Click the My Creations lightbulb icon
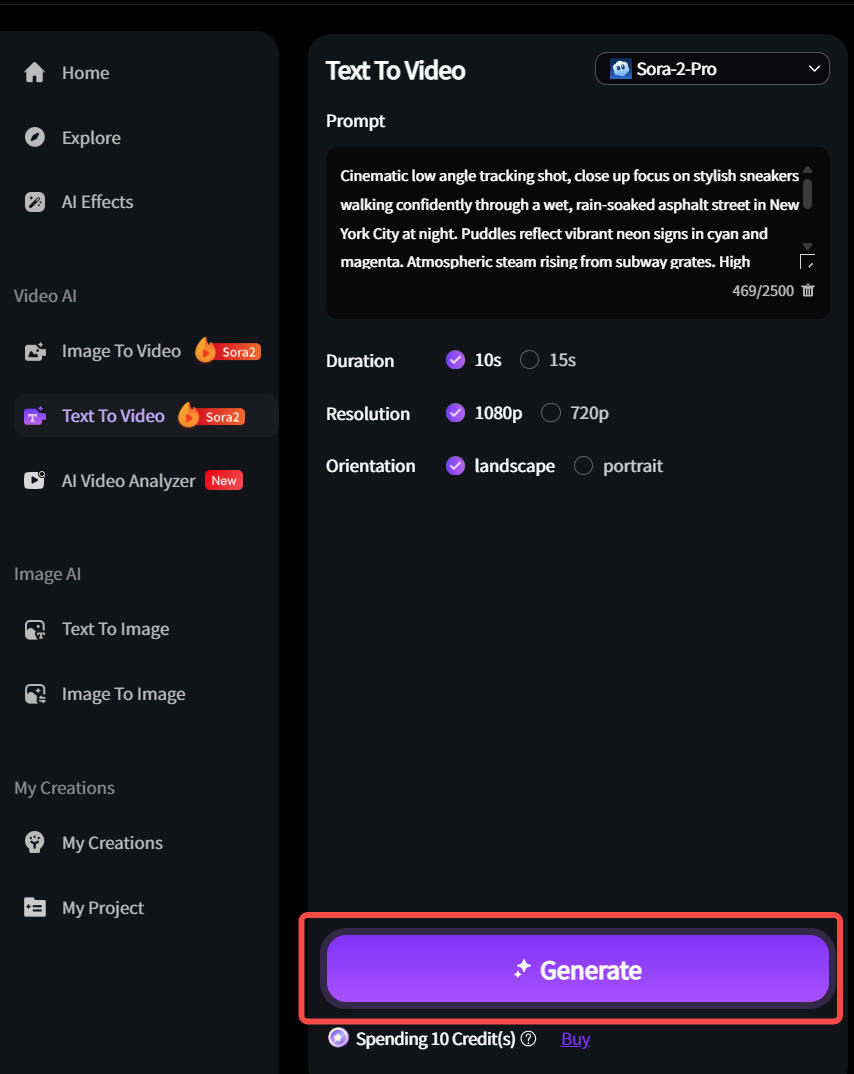 (x=35, y=843)
